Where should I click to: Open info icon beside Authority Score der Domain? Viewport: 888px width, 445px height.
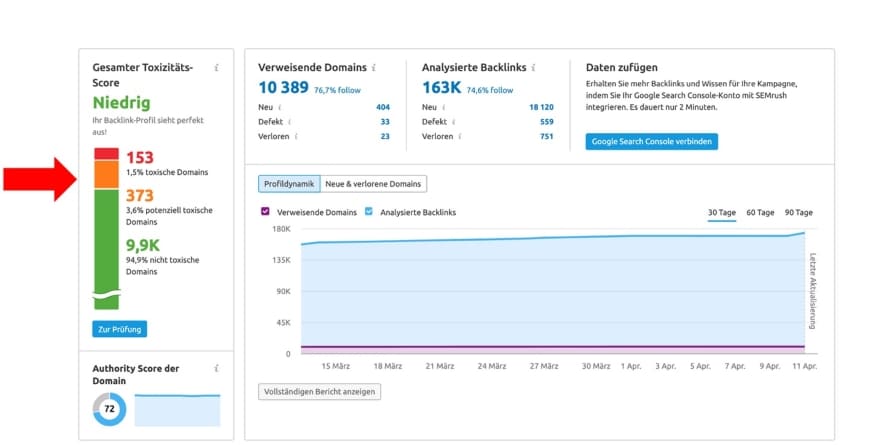point(216,369)
